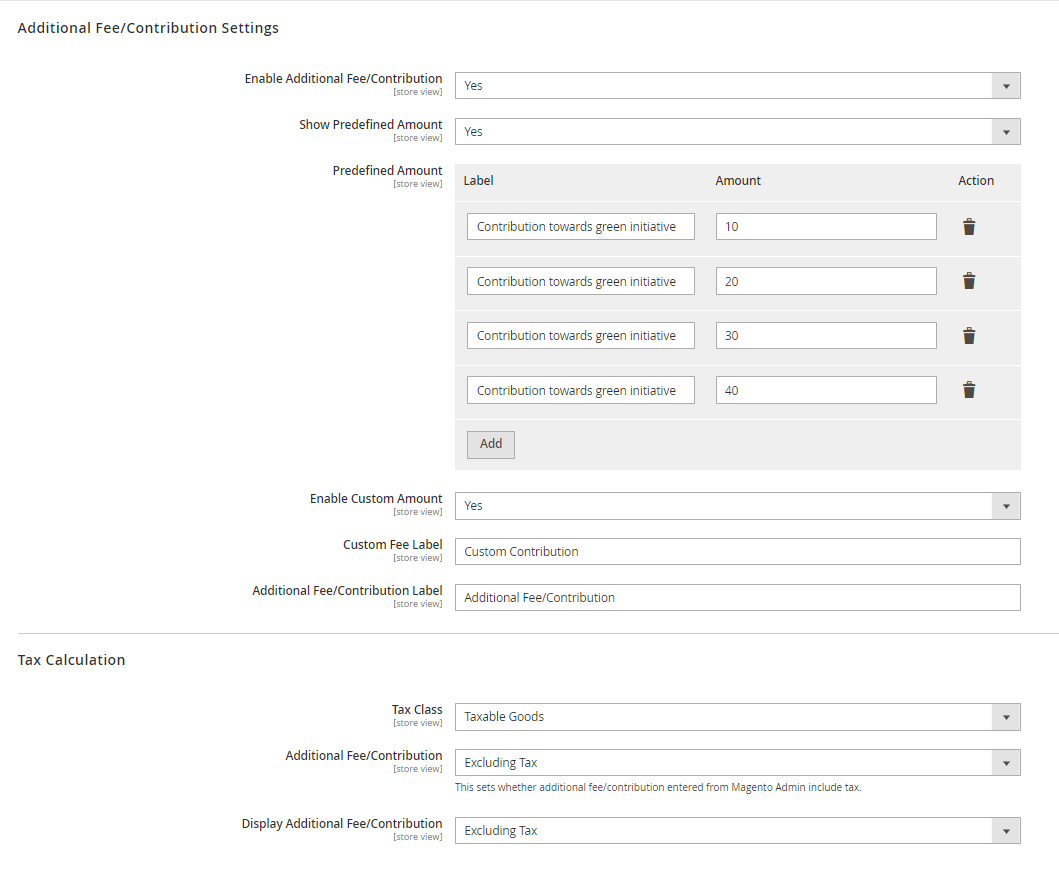Open Additional Fee/Contribution tax dropdown
The image size is (1059, 871).
[737, 763]
